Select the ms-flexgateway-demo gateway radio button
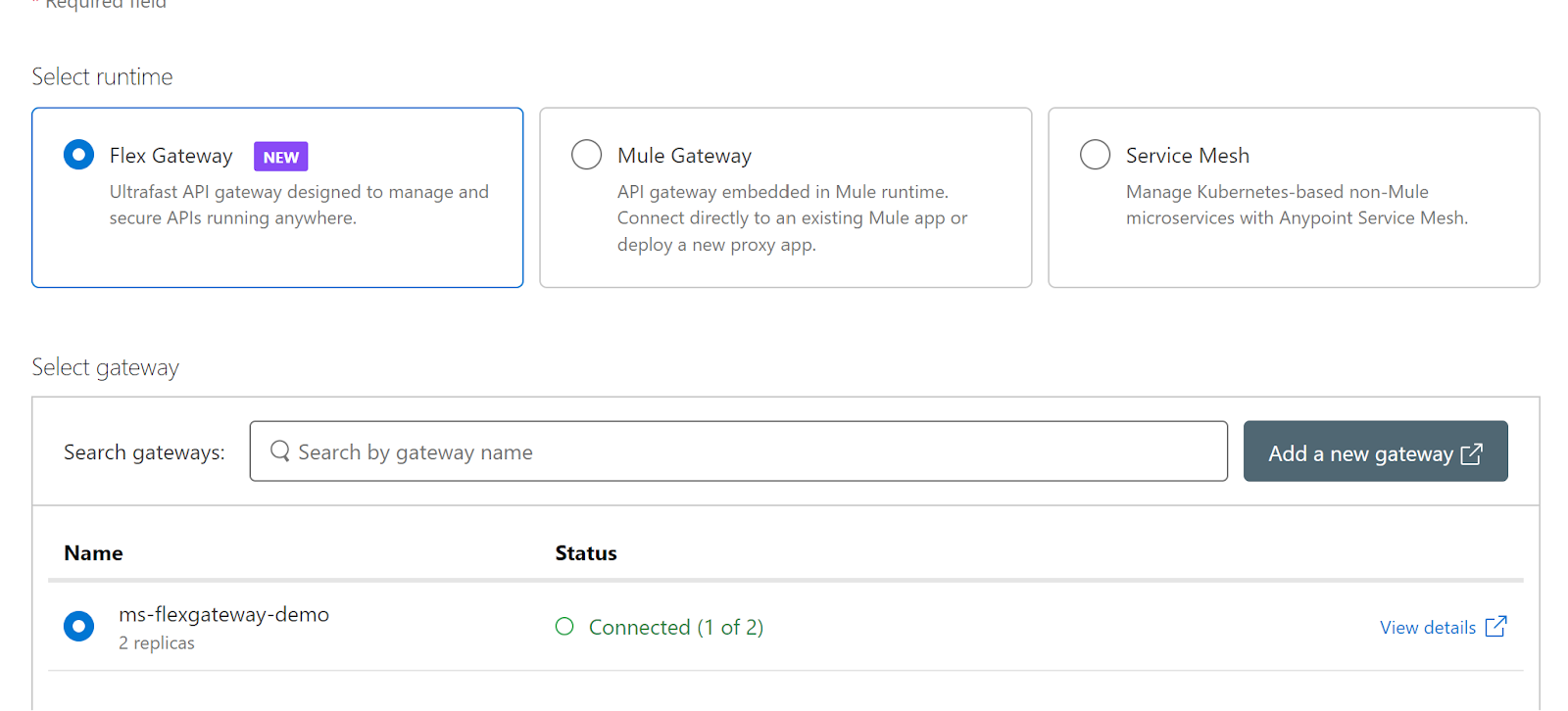The height and width of the screenshot is (711, 1568). pyautogui.click(x=78, y=626)
